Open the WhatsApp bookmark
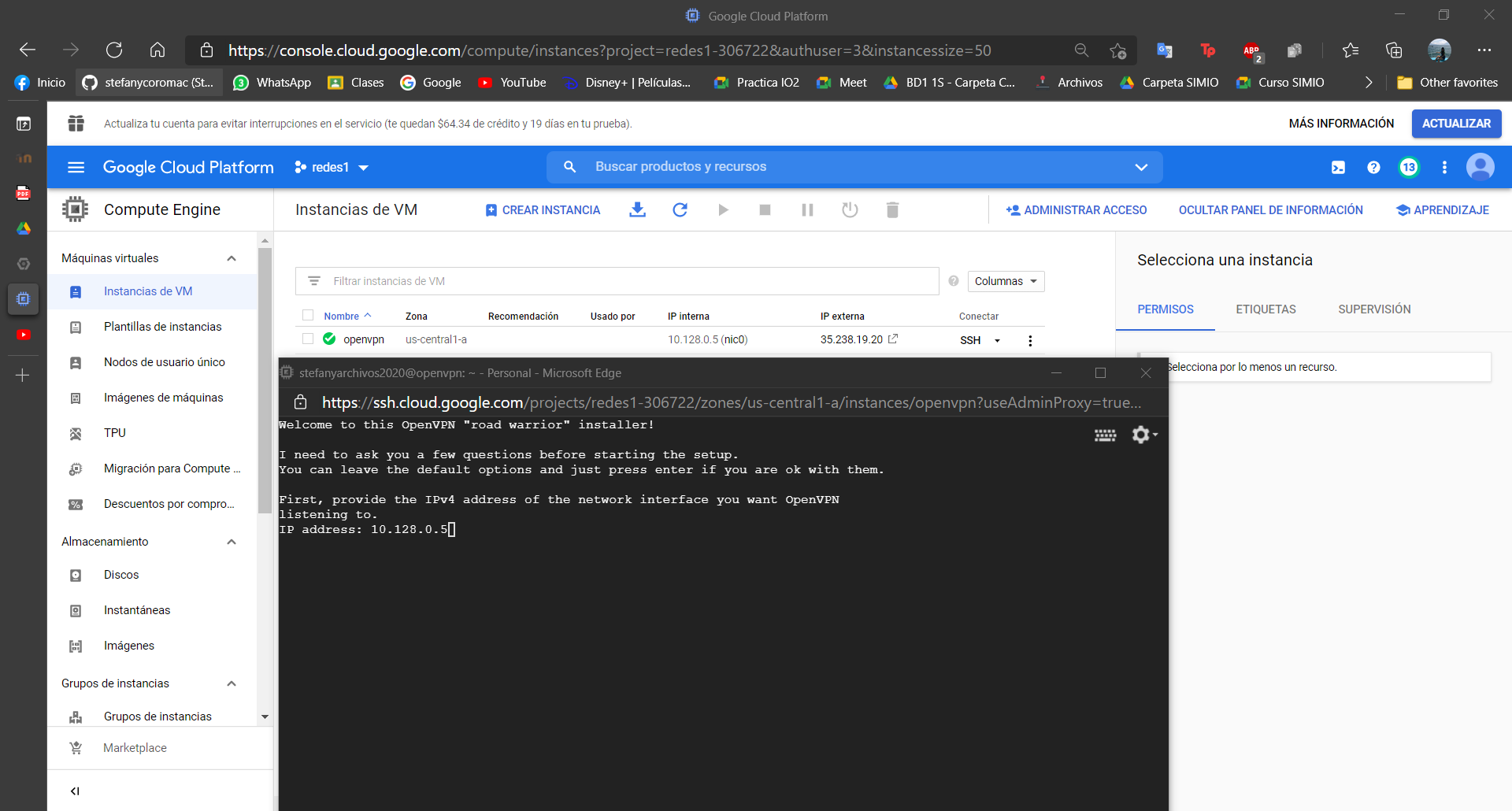The width and height of the screenshot is (1512, 811). click(272, 83)
